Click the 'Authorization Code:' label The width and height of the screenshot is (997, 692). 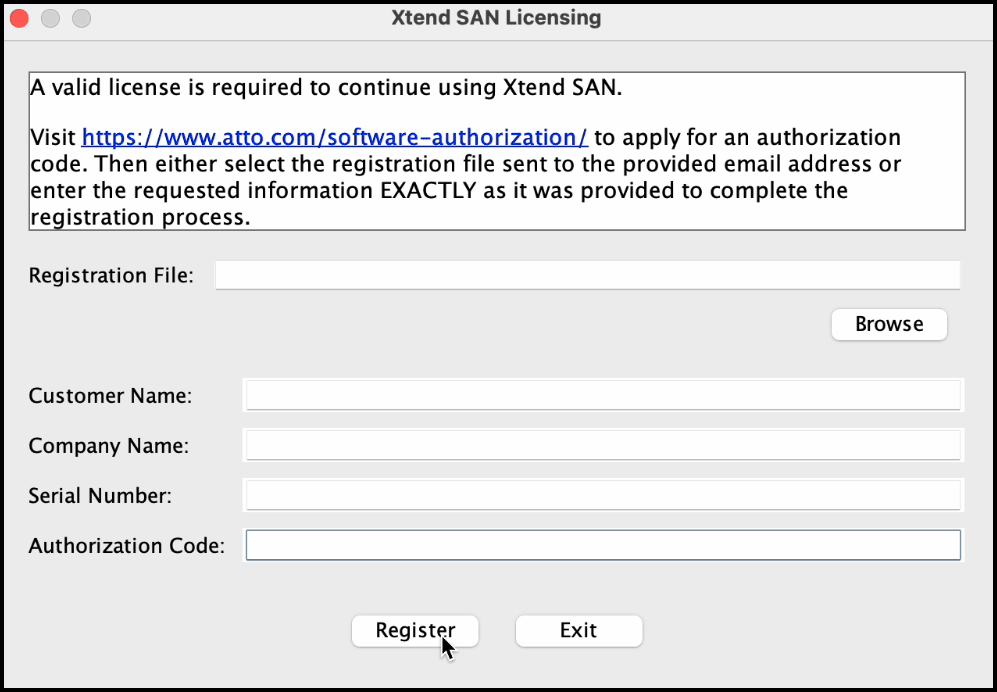(127, 546)
